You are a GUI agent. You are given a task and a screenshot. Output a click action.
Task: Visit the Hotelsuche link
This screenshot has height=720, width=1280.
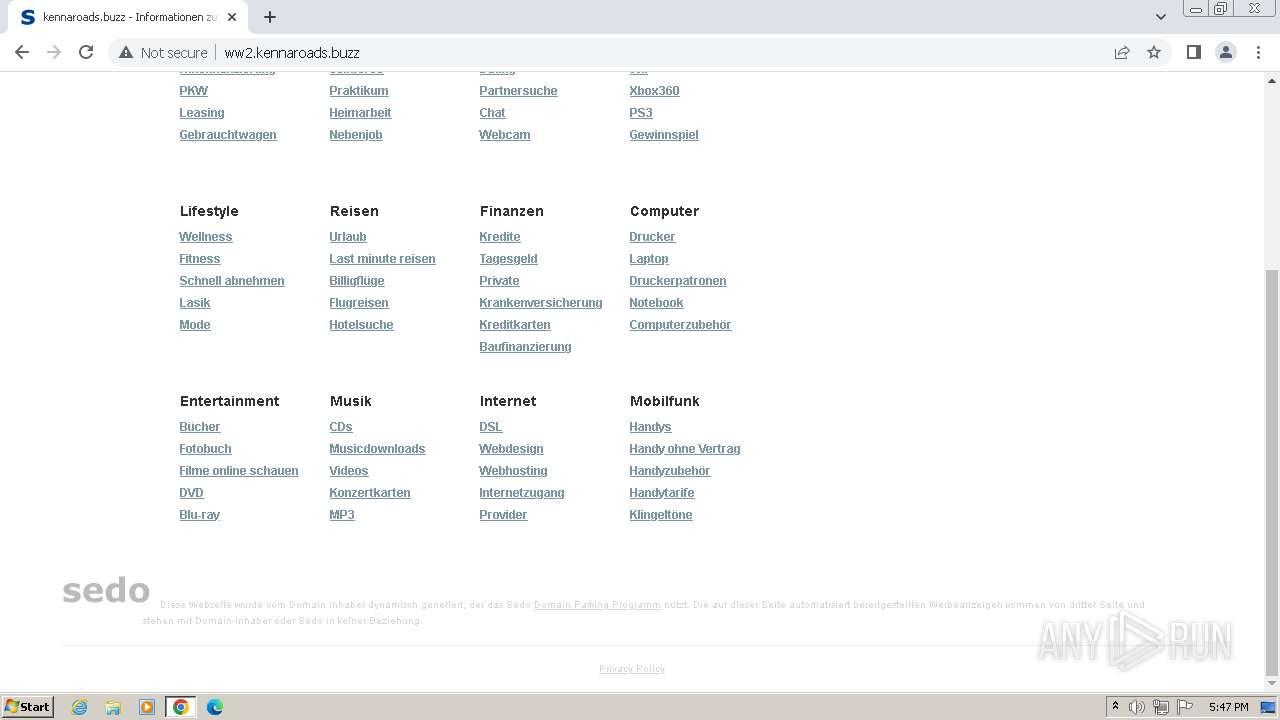(x=361, y=325)
